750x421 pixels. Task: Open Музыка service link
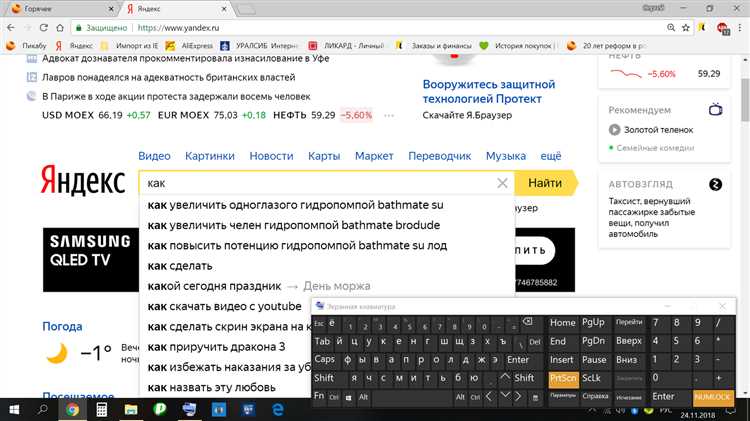506,156
